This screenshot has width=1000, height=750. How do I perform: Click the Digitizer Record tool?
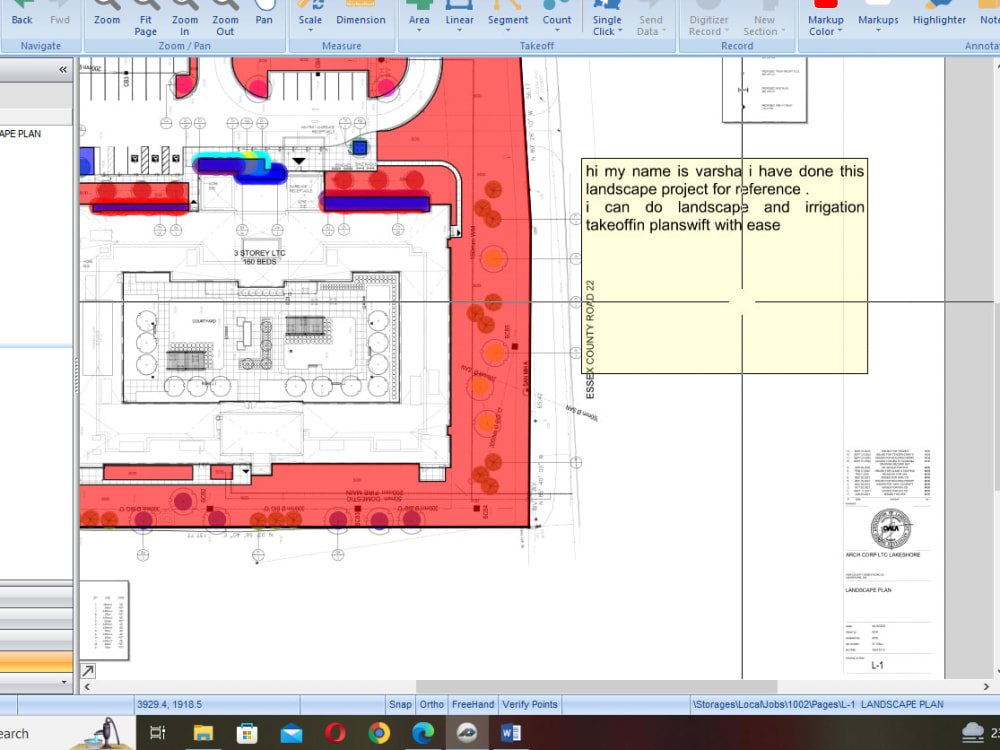(x=709, y=19)
